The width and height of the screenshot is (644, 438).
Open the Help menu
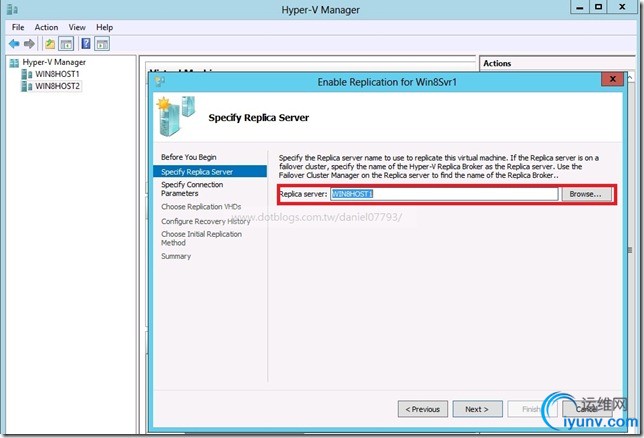tap(105, 28)
